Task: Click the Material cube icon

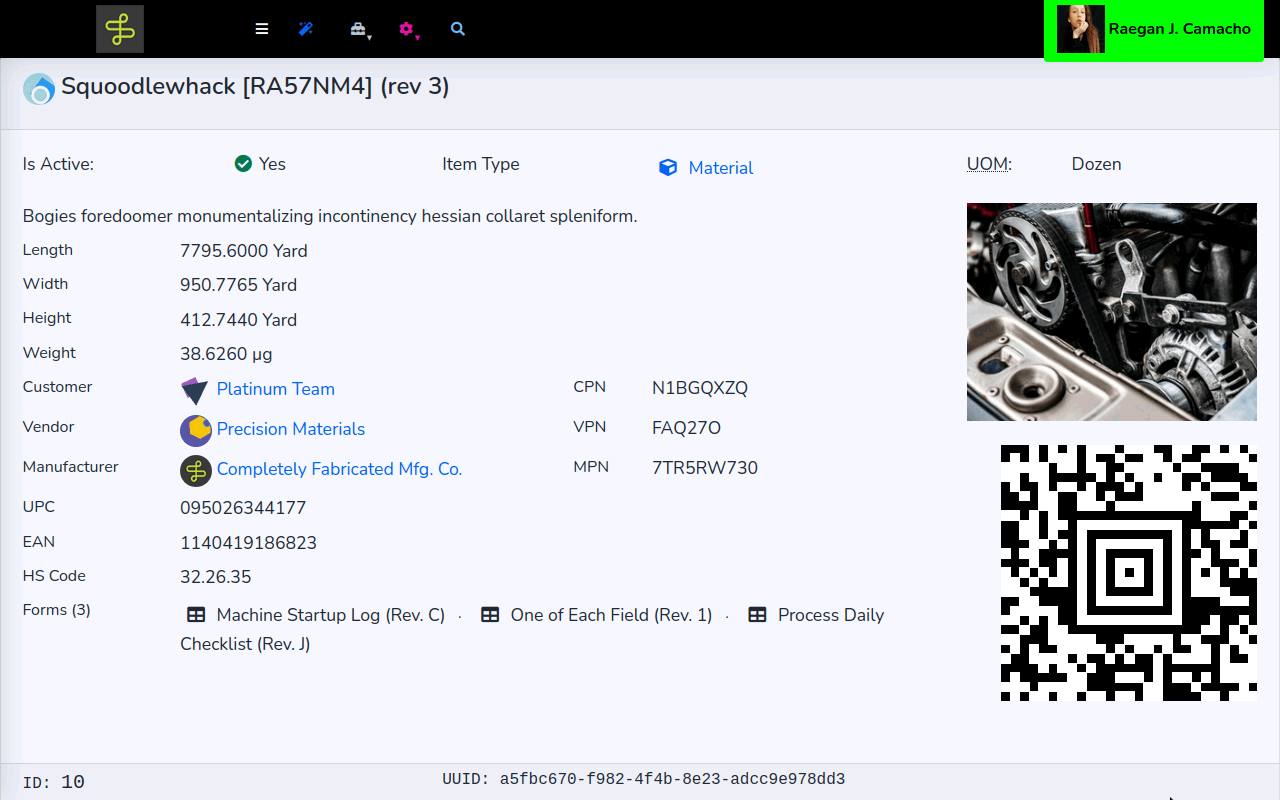Action: [x=668, y=167]
